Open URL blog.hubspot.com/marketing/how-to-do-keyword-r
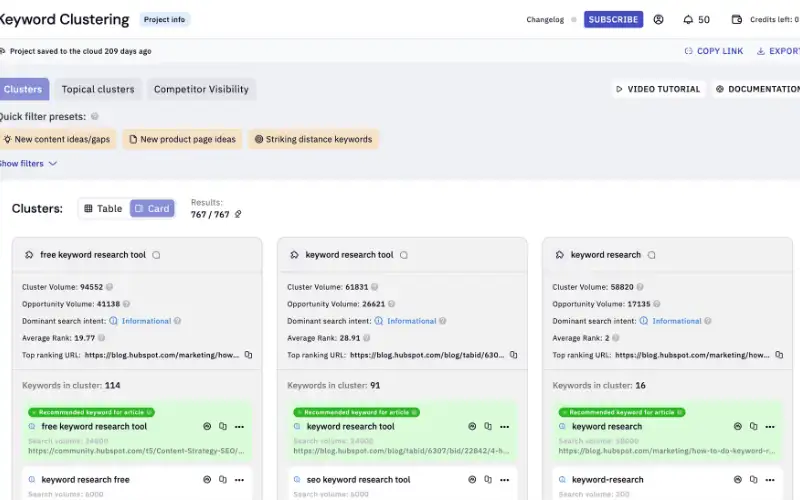 667,451
